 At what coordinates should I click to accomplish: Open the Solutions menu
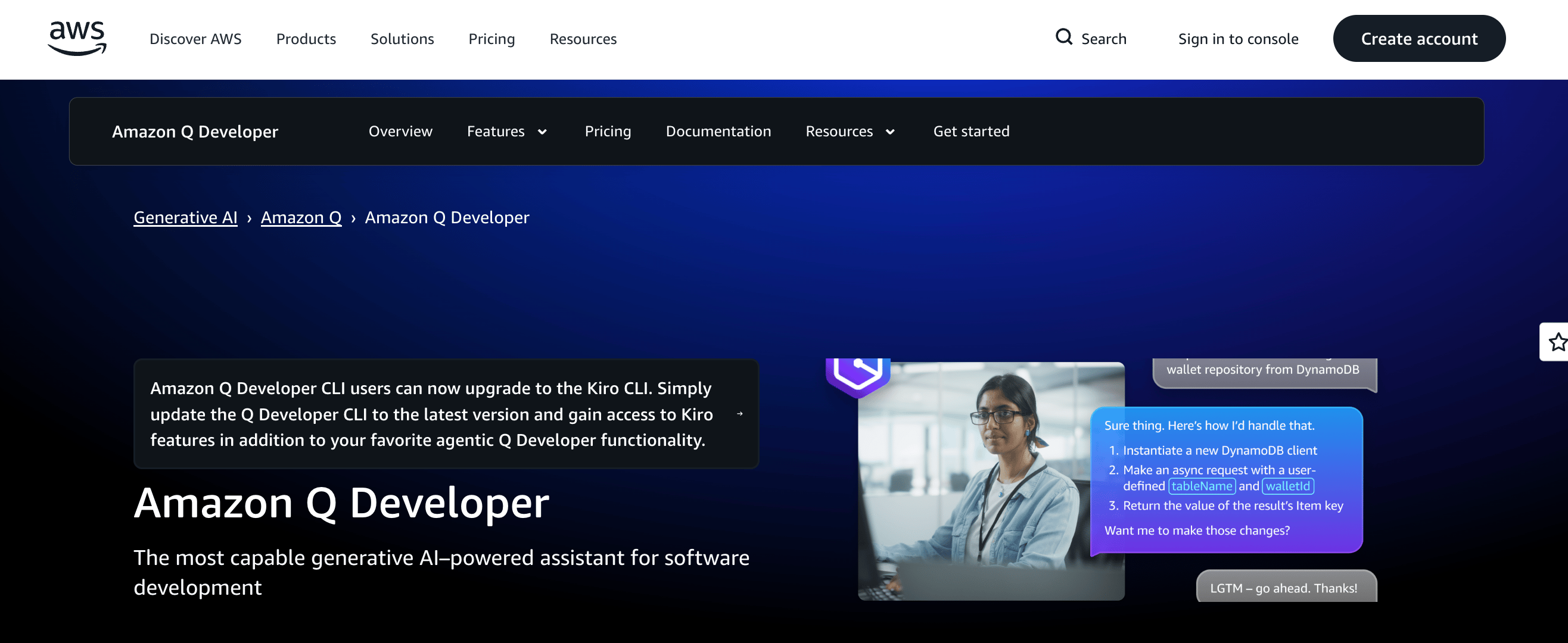tap(402, 39)
